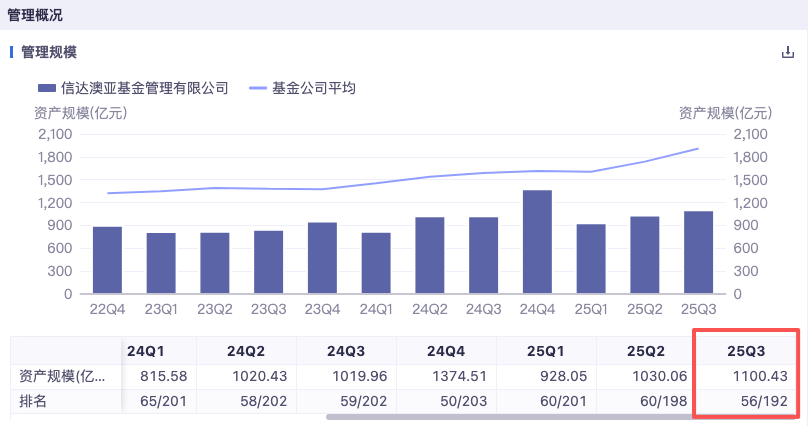The width and height of the screenshot is (808, 426).
Task: Click the 排名 row label
Action: pos(35,400)
